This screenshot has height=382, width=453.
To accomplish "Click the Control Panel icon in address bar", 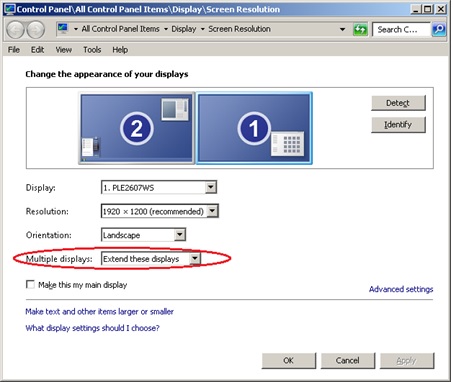I will click(62, 29).
